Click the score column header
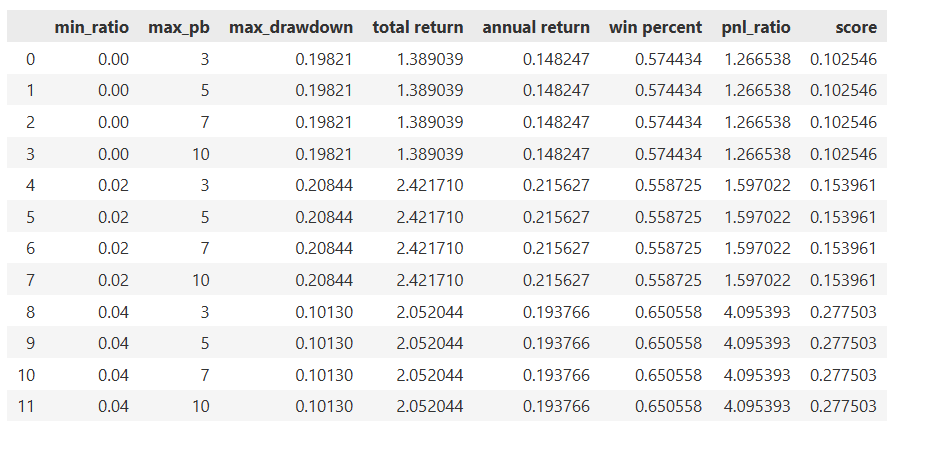 856,27
